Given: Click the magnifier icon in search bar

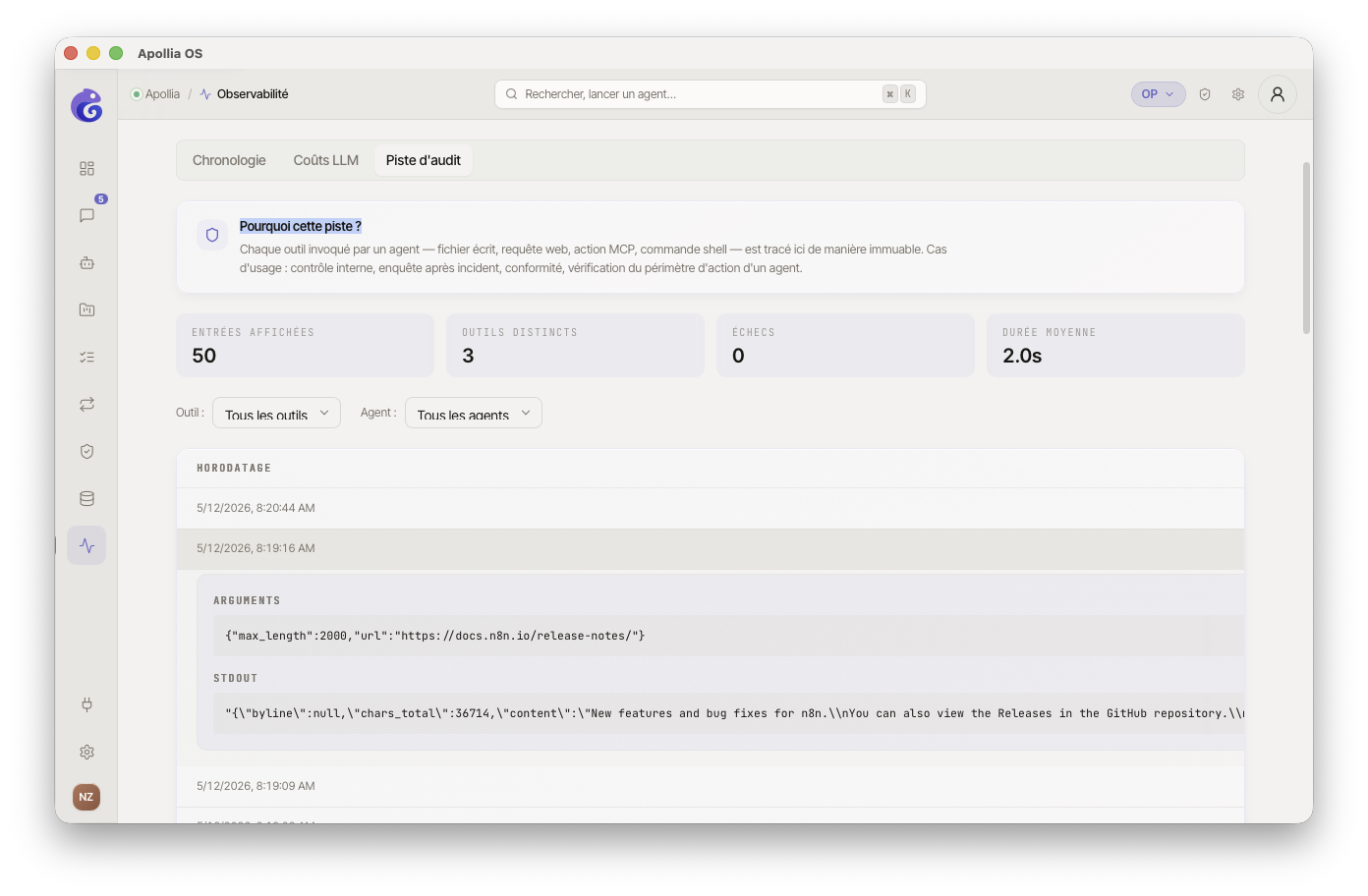Looking at the screenshot, I should [x=512, y=94].
